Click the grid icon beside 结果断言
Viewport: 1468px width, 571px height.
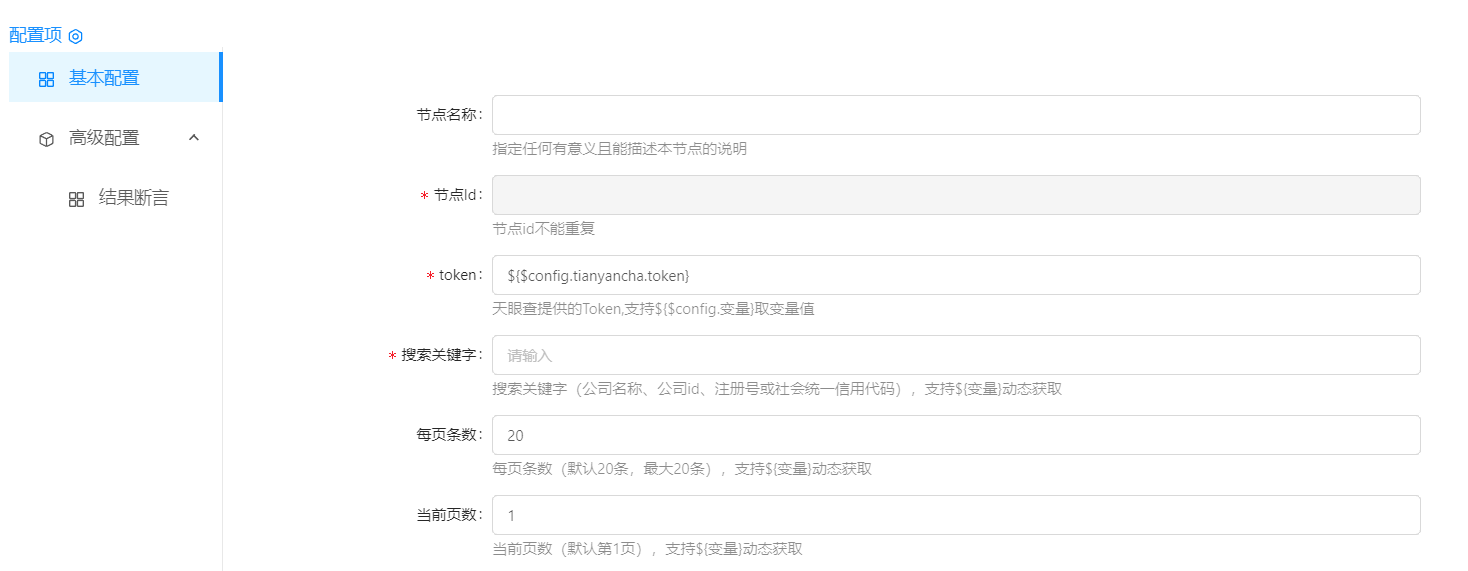pos(76,199)
